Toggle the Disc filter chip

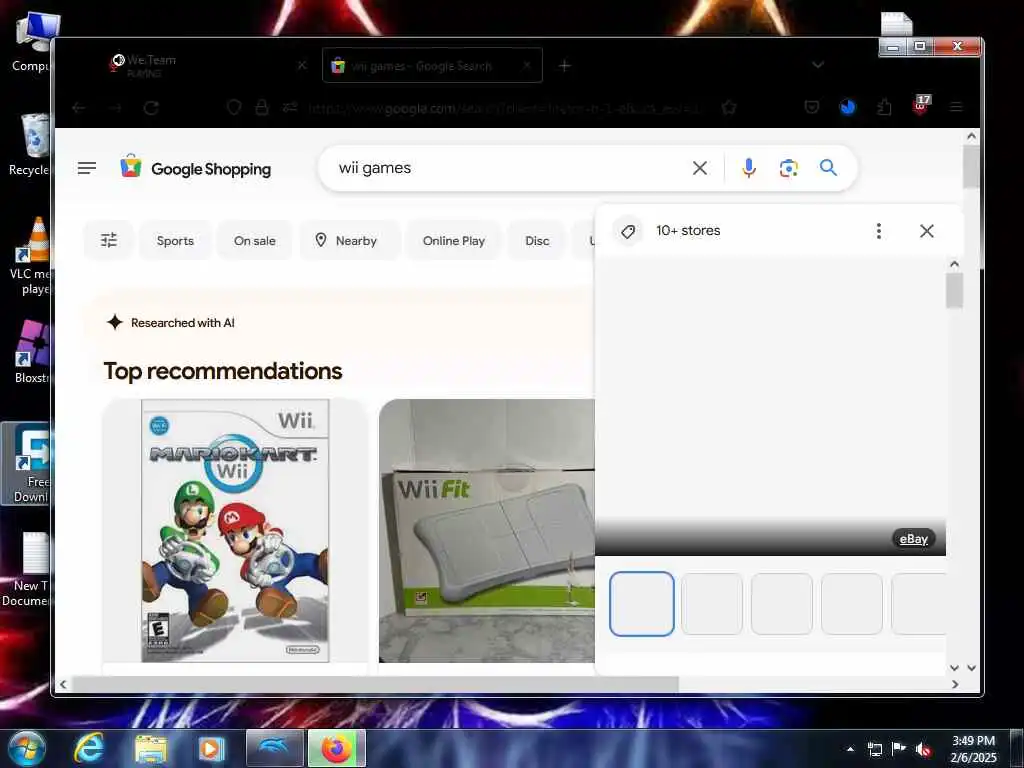coord(537,240)
